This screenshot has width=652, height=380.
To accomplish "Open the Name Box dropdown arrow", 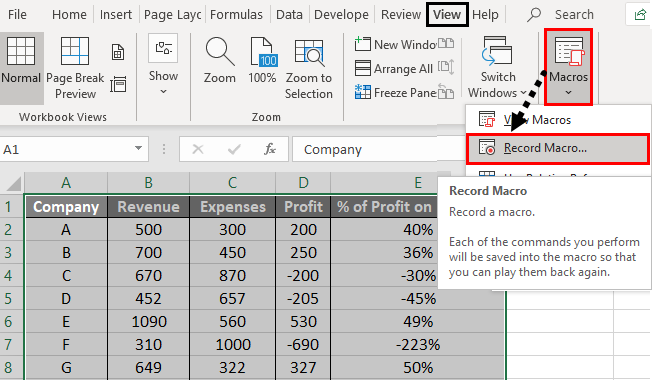I will point(138,148).
